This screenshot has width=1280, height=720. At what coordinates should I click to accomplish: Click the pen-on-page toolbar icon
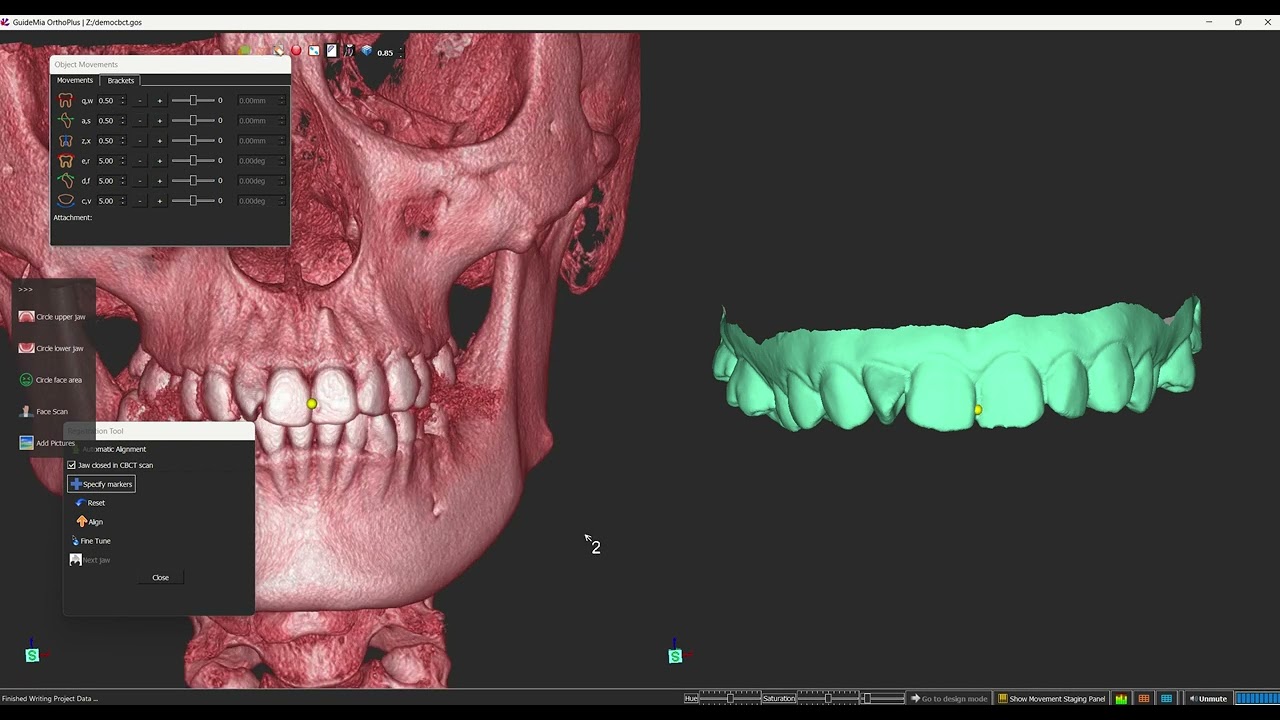coord(332,51)
